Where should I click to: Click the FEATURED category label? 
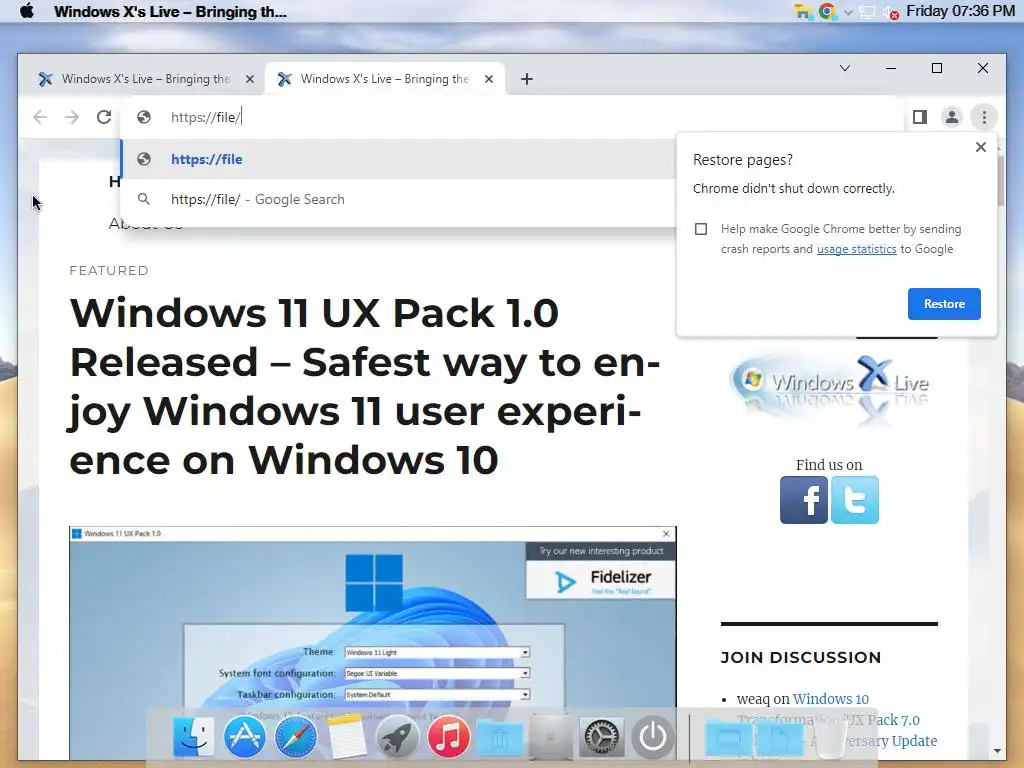pos(109,270)
